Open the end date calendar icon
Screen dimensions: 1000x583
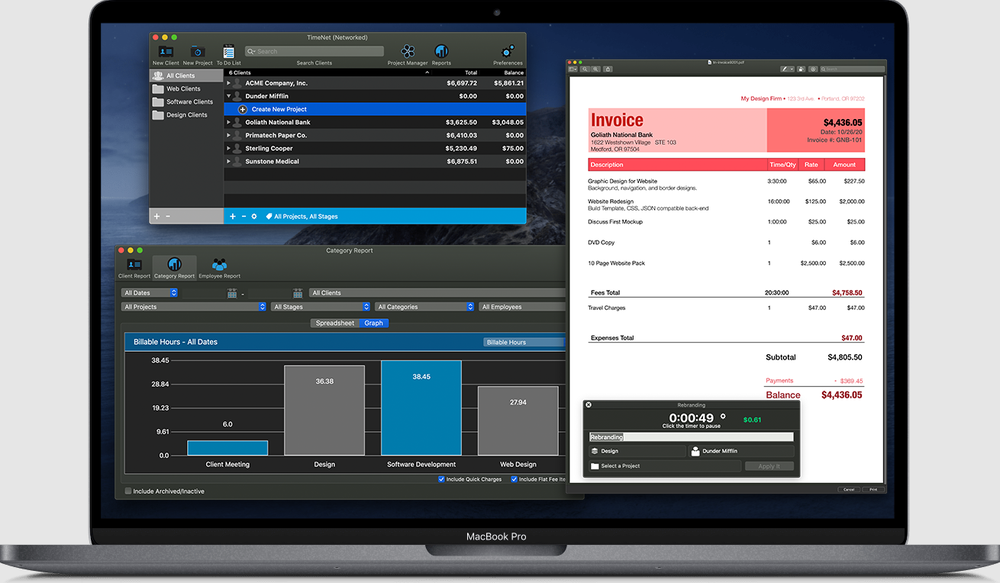click(297, 293)
